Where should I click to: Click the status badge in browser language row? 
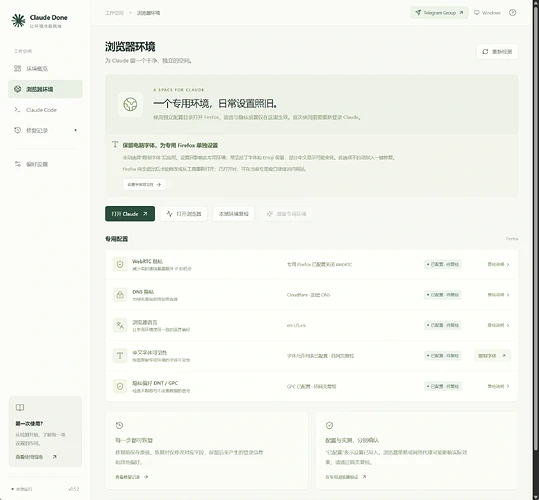coord(443,325)
